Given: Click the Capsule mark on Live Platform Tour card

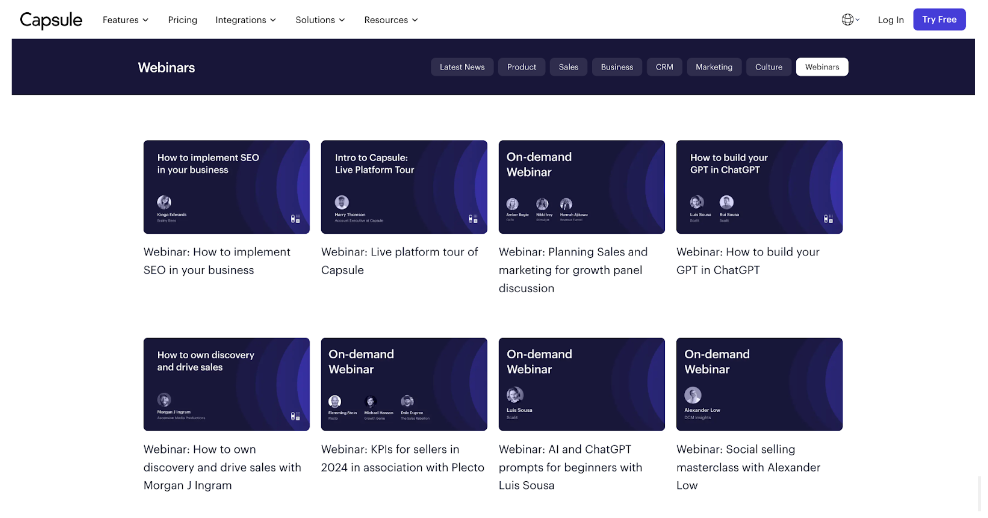Looking at the screenshot, I should point(473,219).
